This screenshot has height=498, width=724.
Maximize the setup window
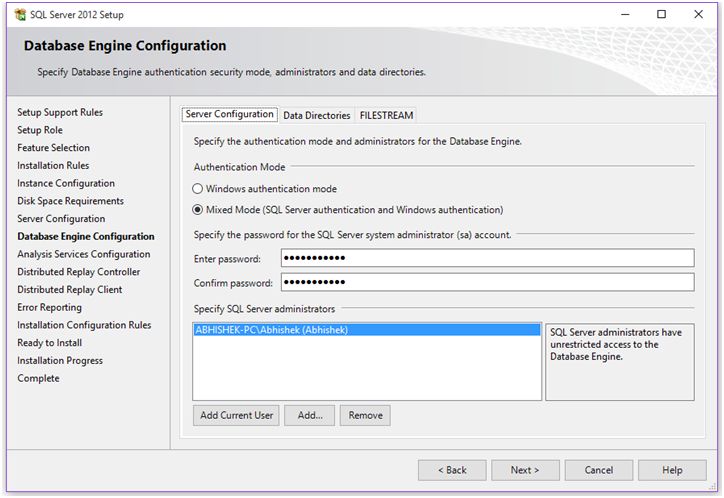661,15
